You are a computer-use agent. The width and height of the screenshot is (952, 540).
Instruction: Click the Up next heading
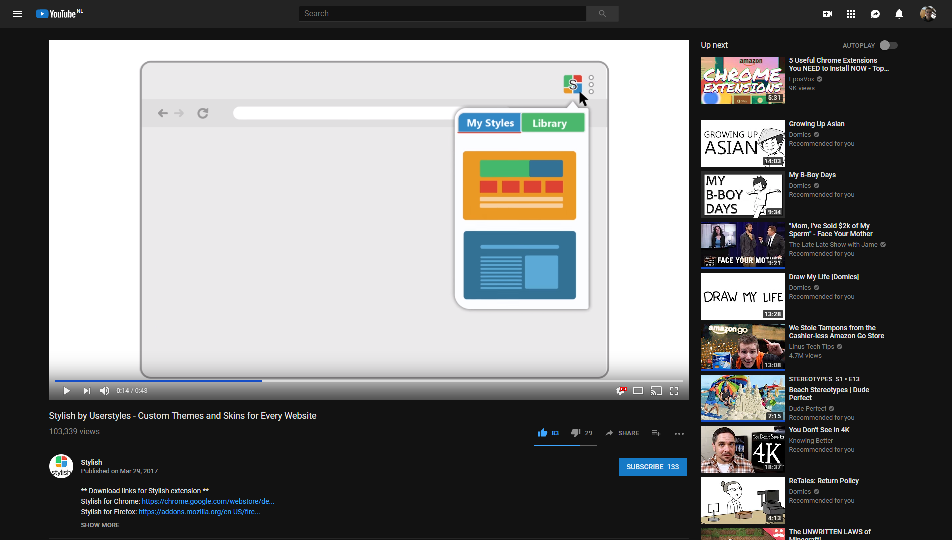(714, 45)
